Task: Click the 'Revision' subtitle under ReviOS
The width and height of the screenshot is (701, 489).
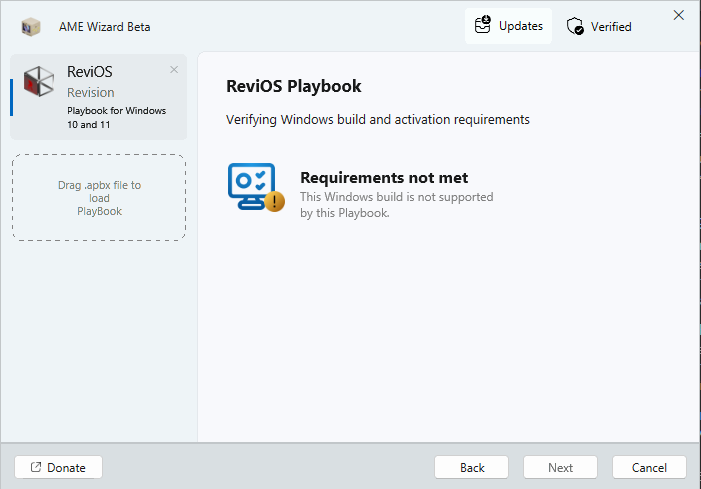Action: (x=91, y=92)
